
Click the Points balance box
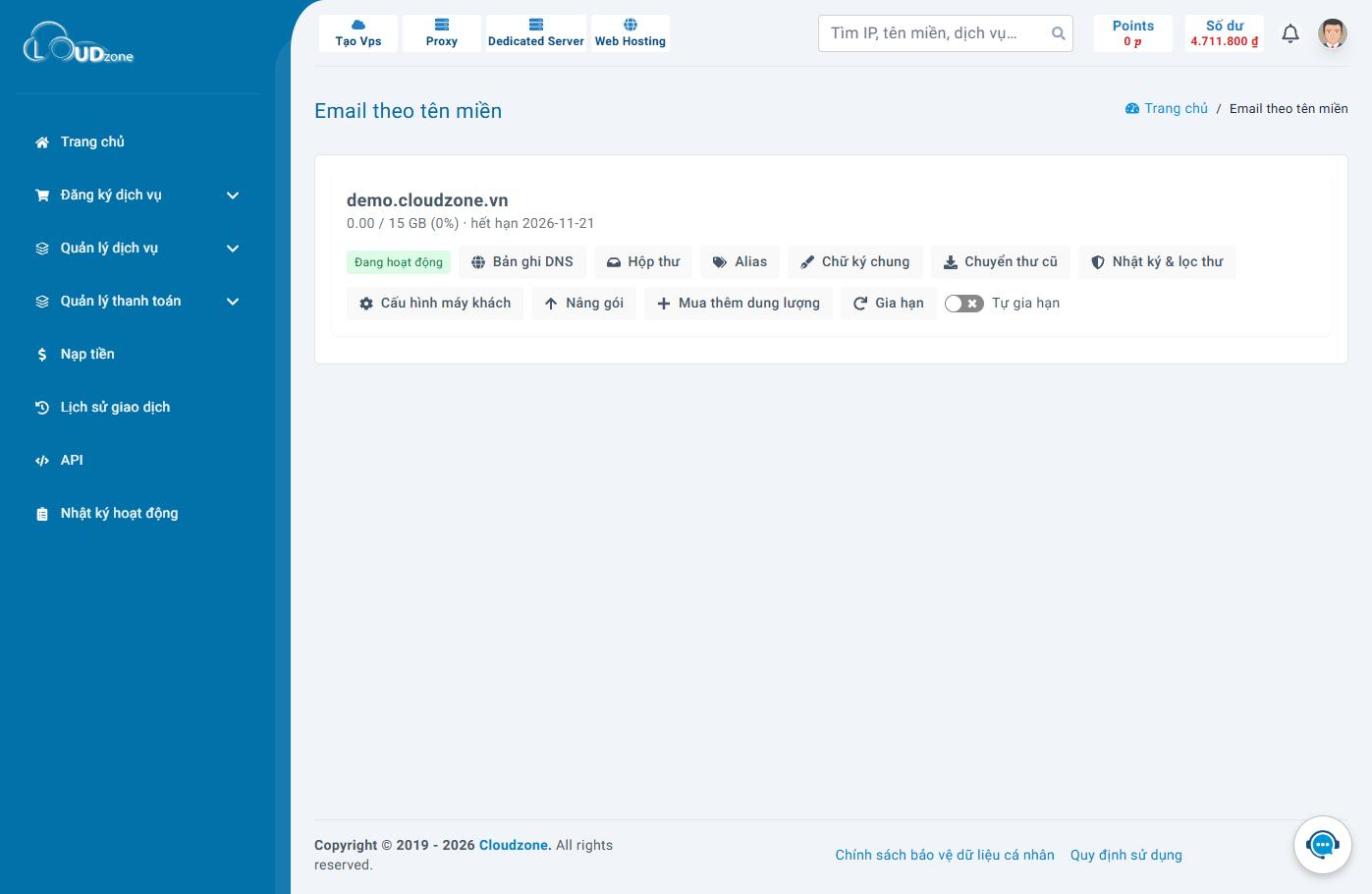[x=1133, y=33]
